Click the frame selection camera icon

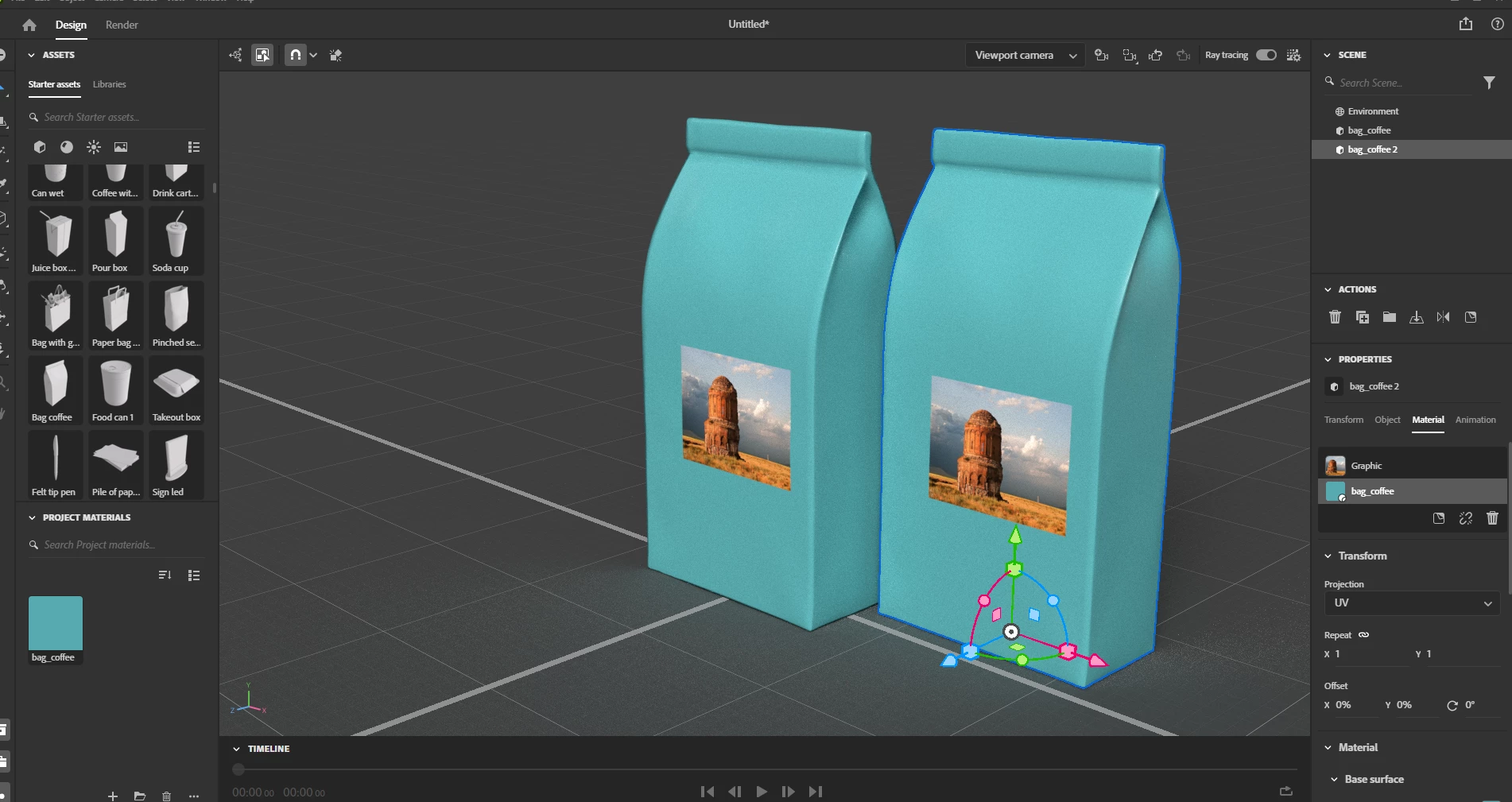coord(1130,55)
